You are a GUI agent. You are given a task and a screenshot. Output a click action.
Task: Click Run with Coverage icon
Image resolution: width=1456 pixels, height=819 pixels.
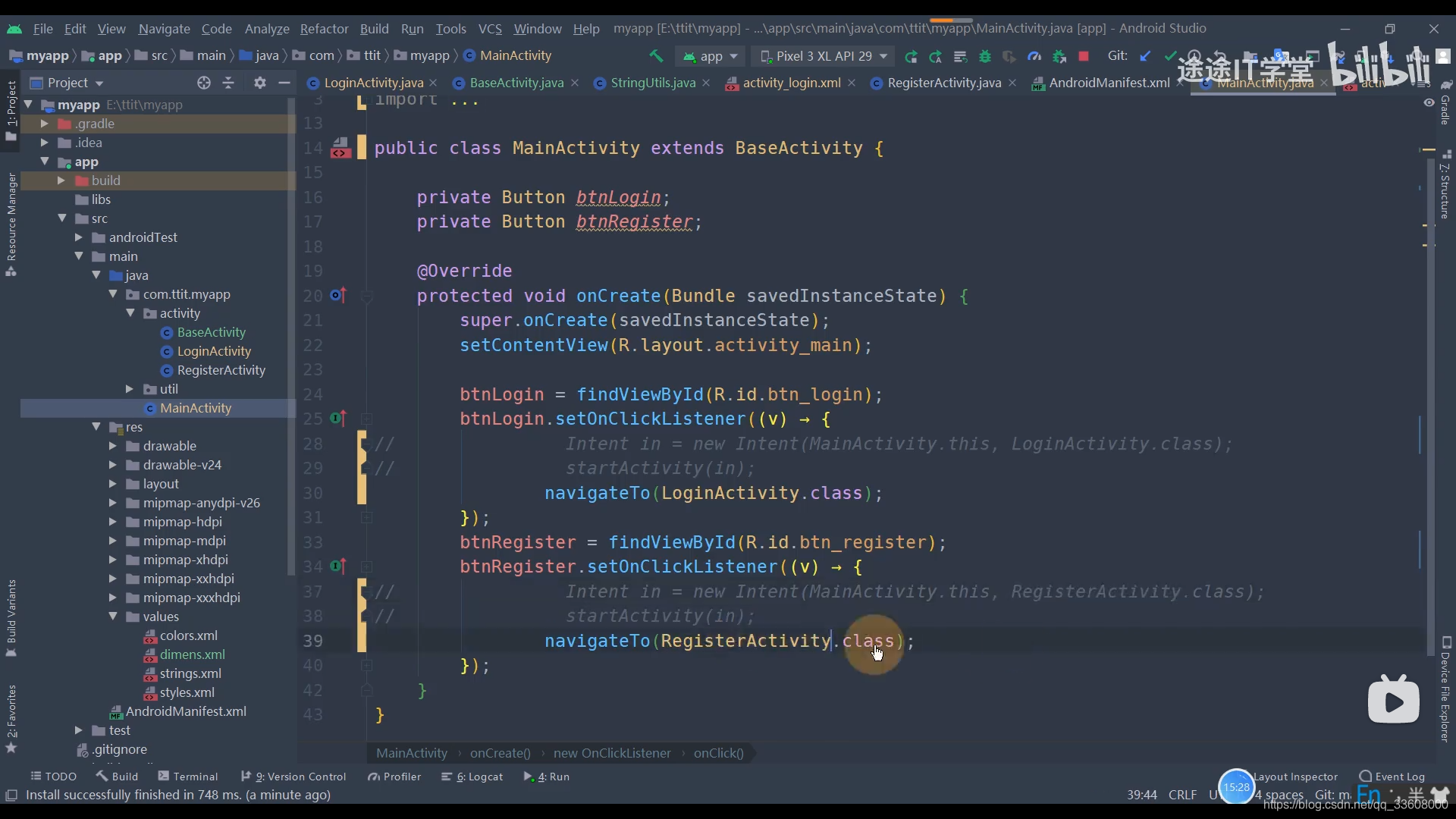point(1009,56)
